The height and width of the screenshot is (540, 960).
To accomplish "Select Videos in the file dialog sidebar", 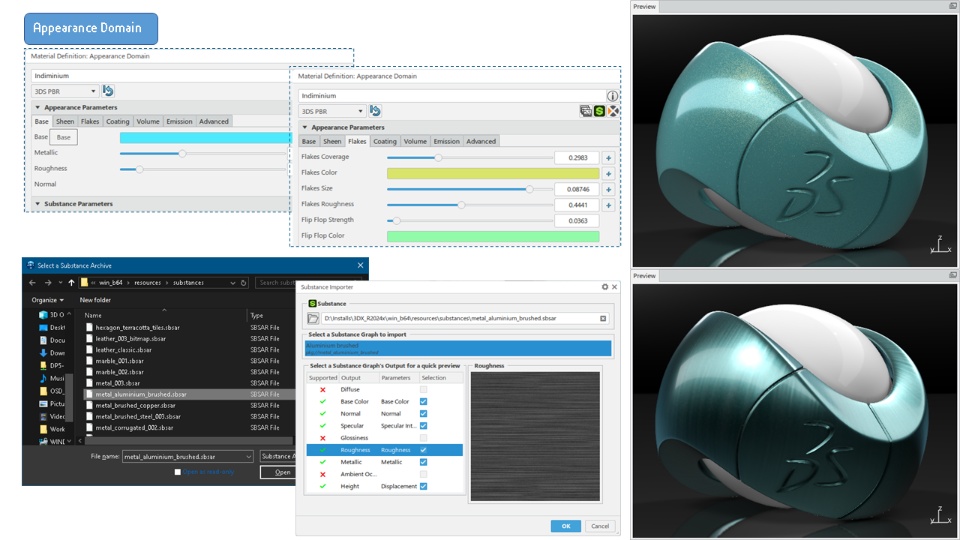I will tap(52, 416).
